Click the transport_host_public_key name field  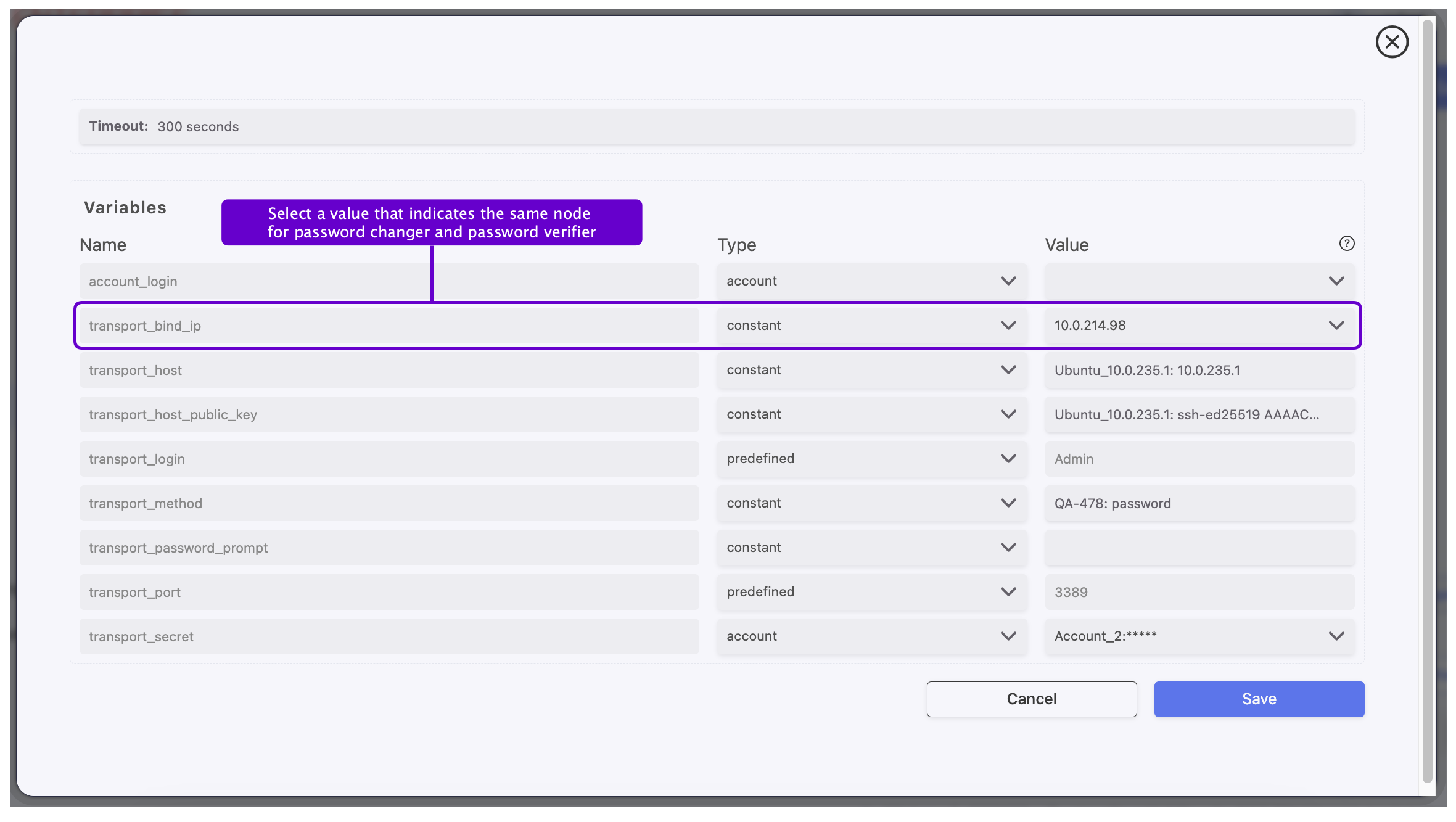(389, 414)
